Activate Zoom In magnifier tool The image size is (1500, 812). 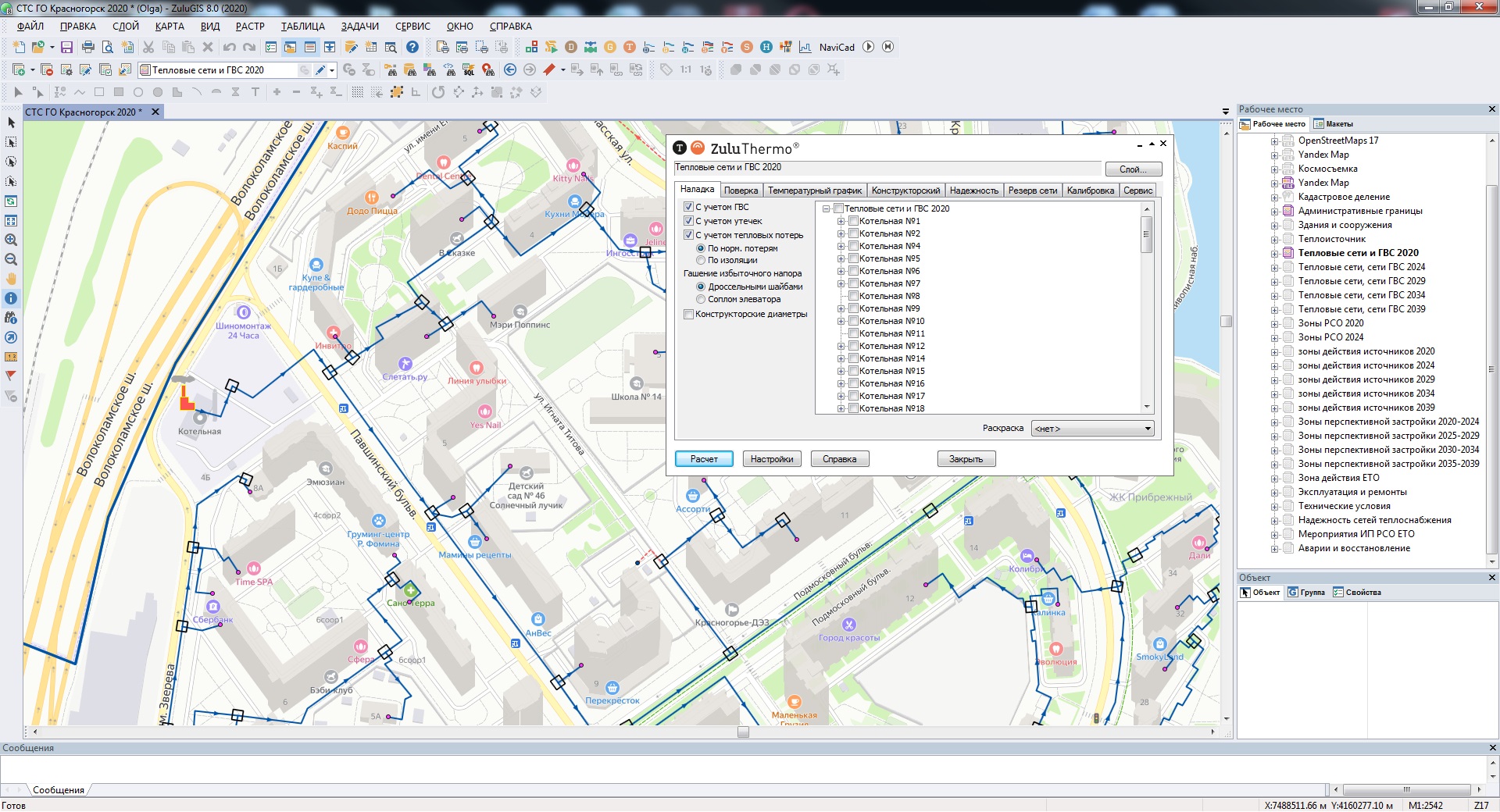click(11, 240)
